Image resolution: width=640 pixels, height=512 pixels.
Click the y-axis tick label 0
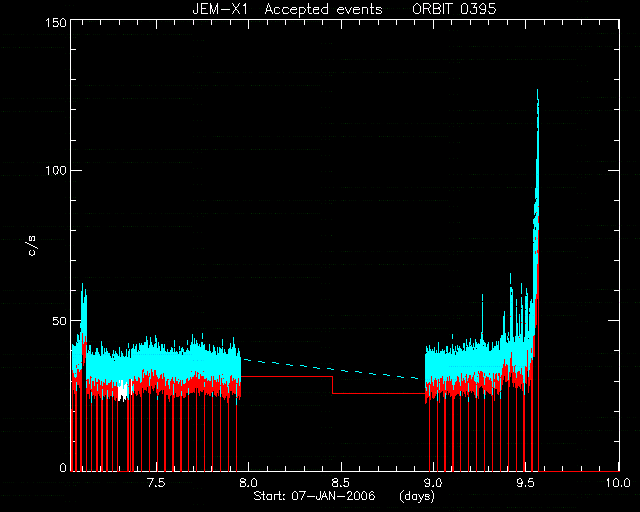(63, 467)
